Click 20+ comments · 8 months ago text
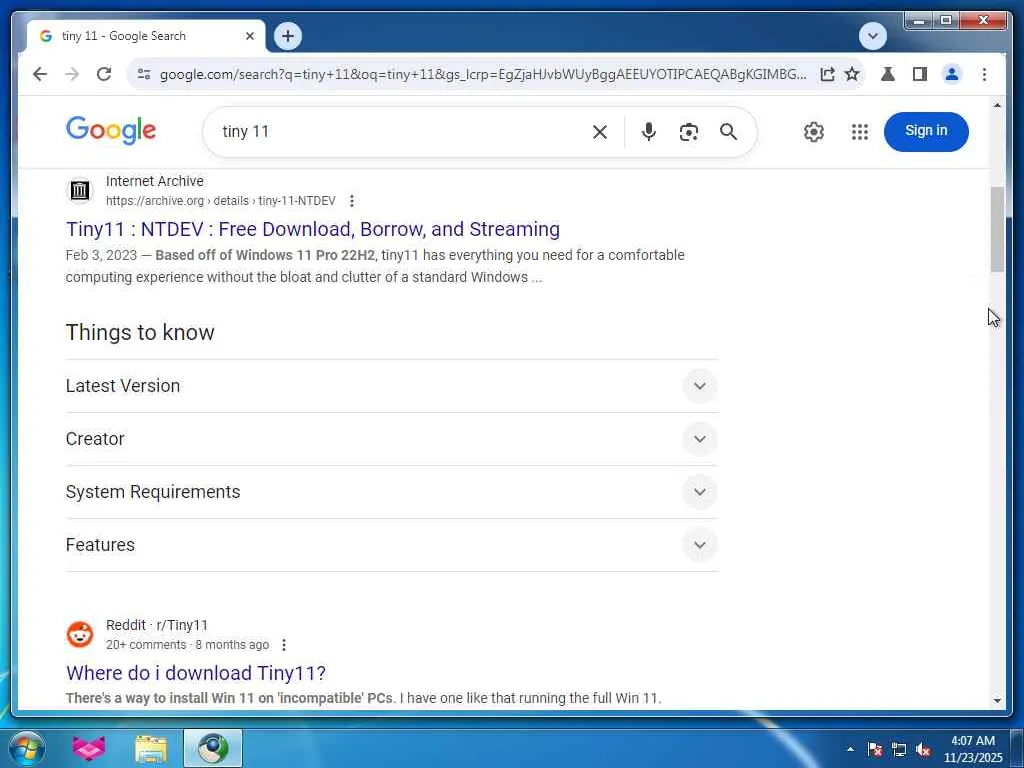This screenshot has height=768, width=1024. tap(187, 645)
